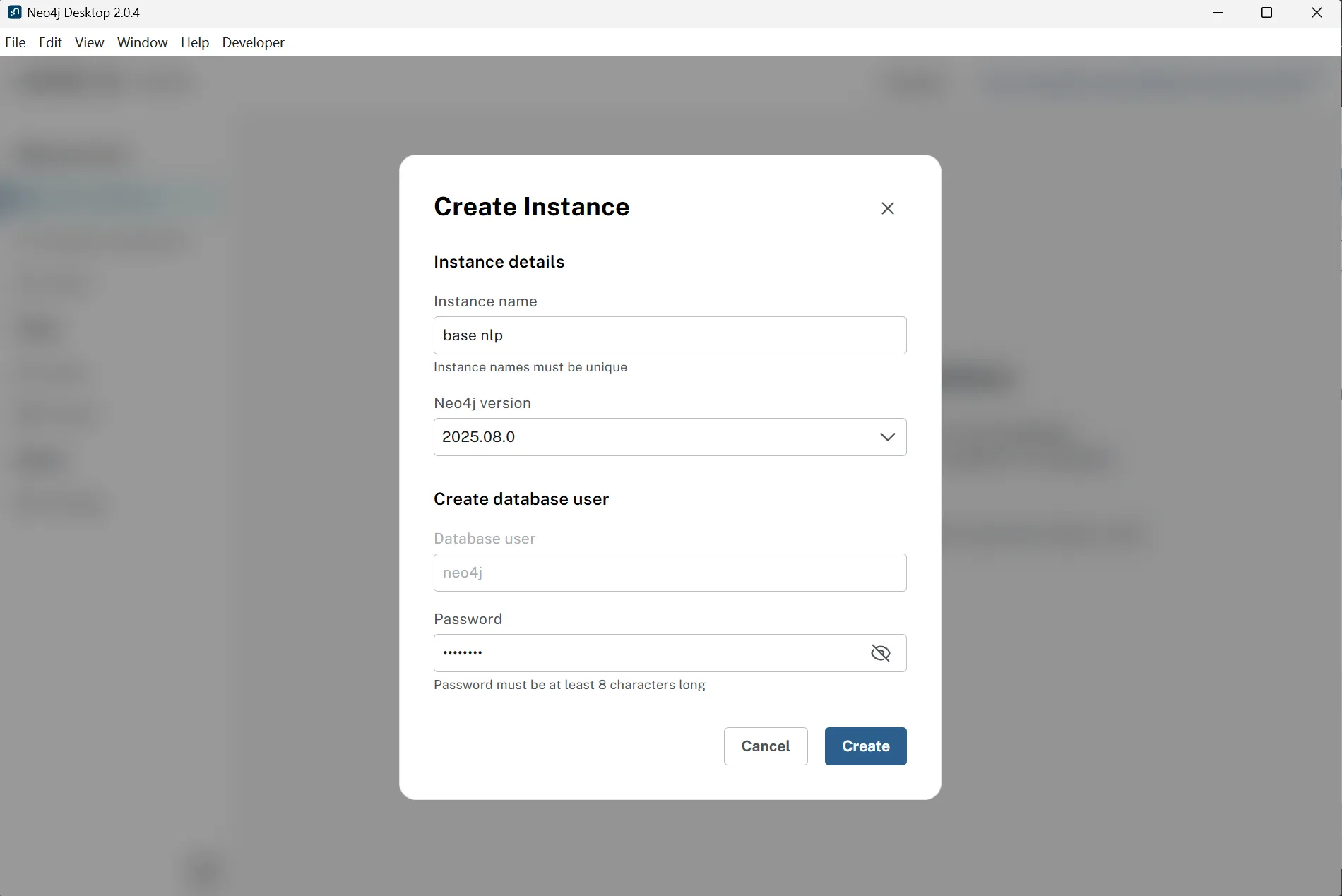Open the View menu
This screenshot has height=896, width=1342.
pos(90,42)
